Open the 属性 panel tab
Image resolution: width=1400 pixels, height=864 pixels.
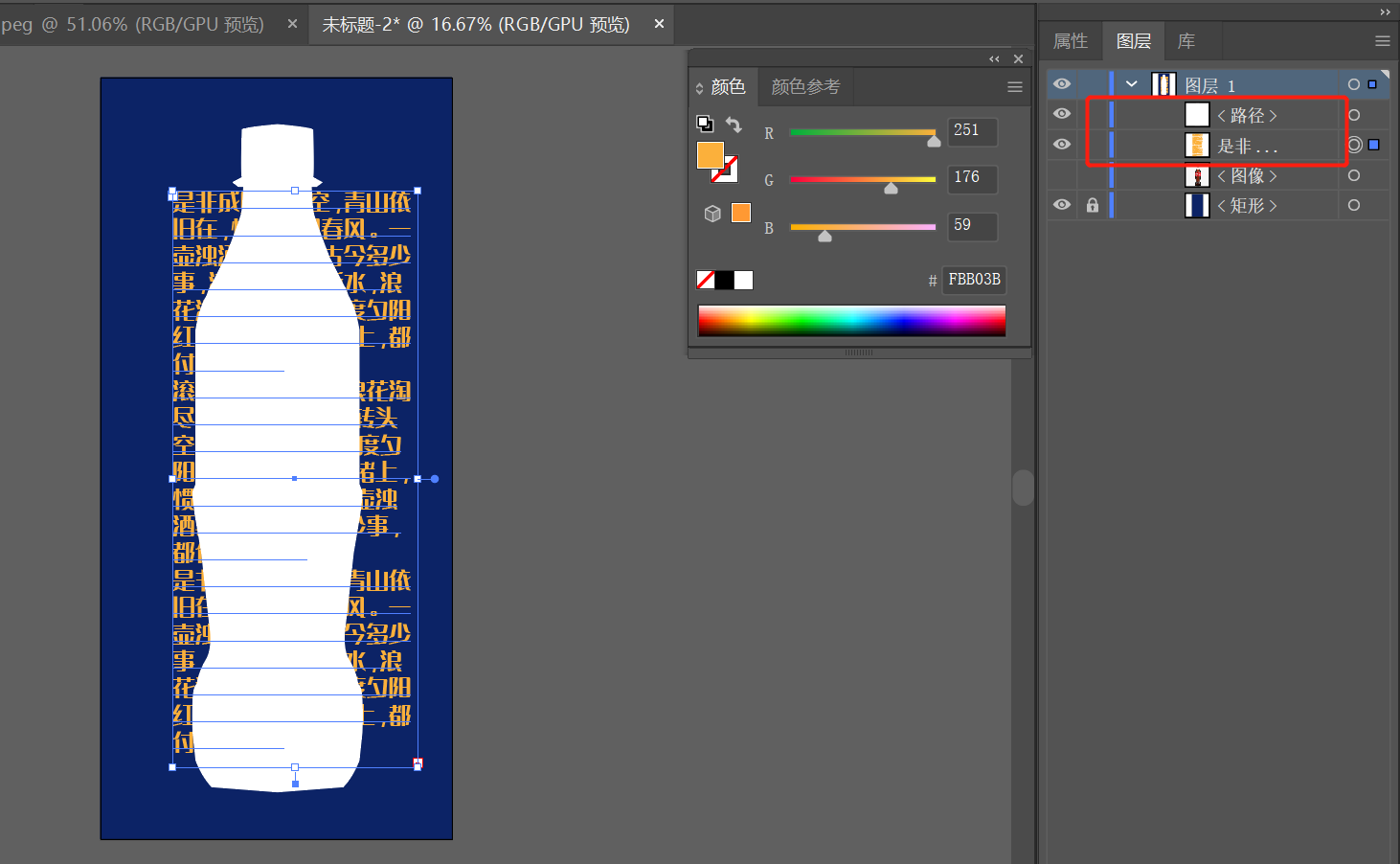tap(1071, 41)
